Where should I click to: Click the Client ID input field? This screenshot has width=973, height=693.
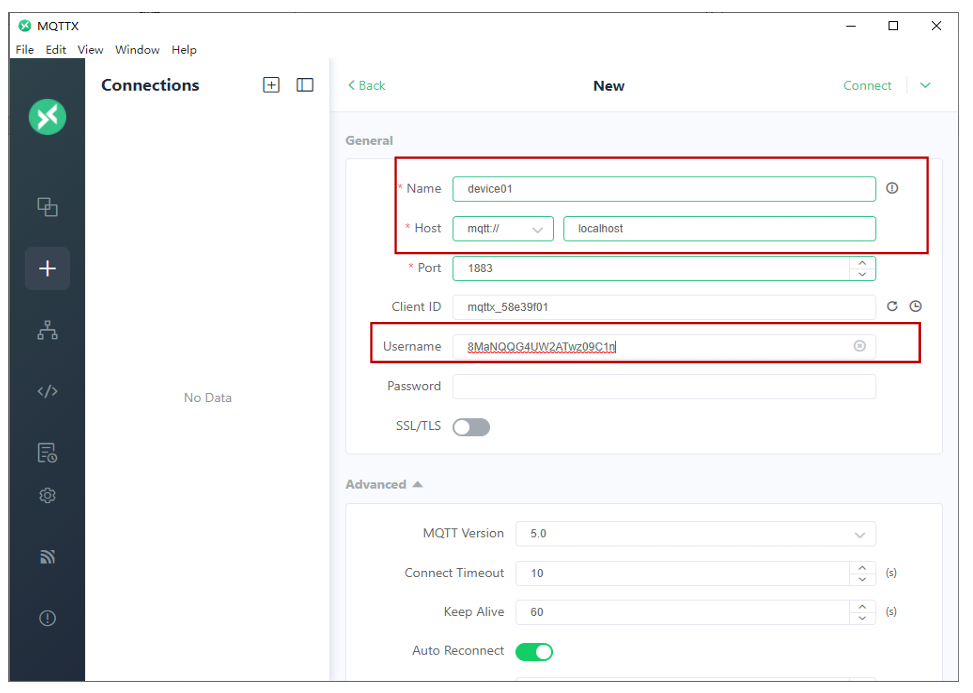[x=664, y=307]
